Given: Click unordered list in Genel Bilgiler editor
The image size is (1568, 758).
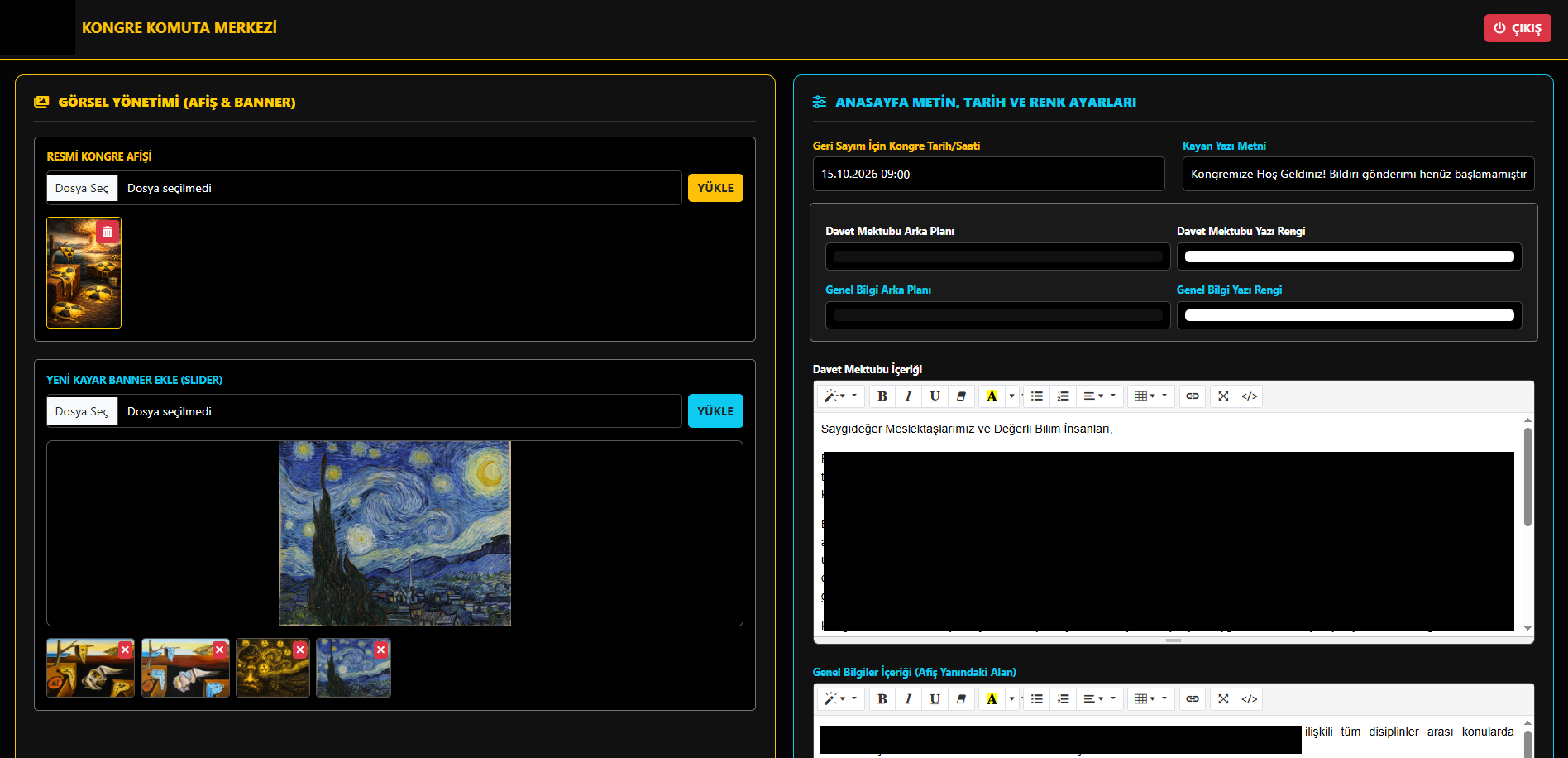Looking at the screenshot, I should click(x=1036, y=699).
